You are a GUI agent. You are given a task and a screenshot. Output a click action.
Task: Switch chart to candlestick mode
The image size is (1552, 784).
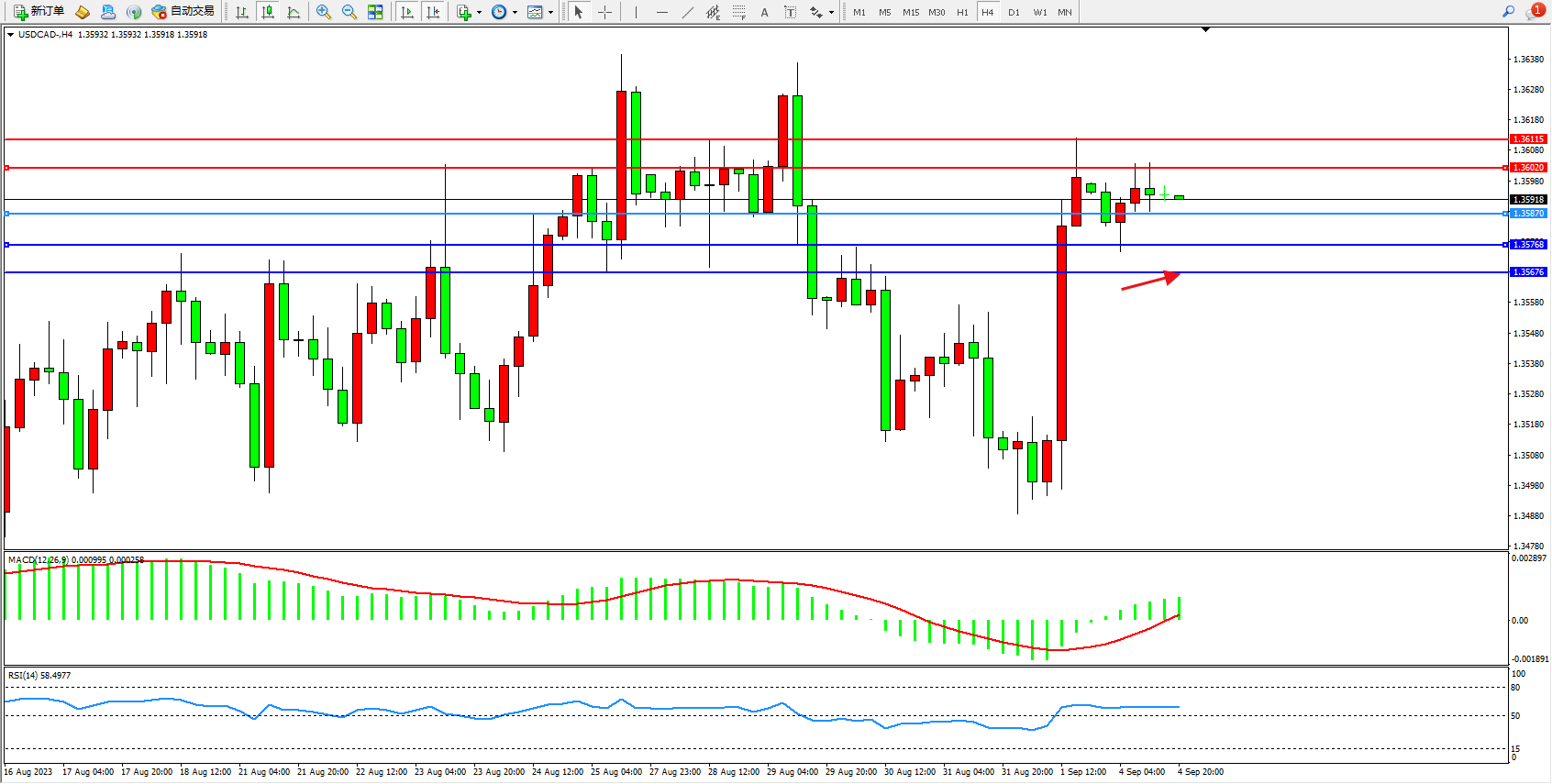[x=268, y=12]
